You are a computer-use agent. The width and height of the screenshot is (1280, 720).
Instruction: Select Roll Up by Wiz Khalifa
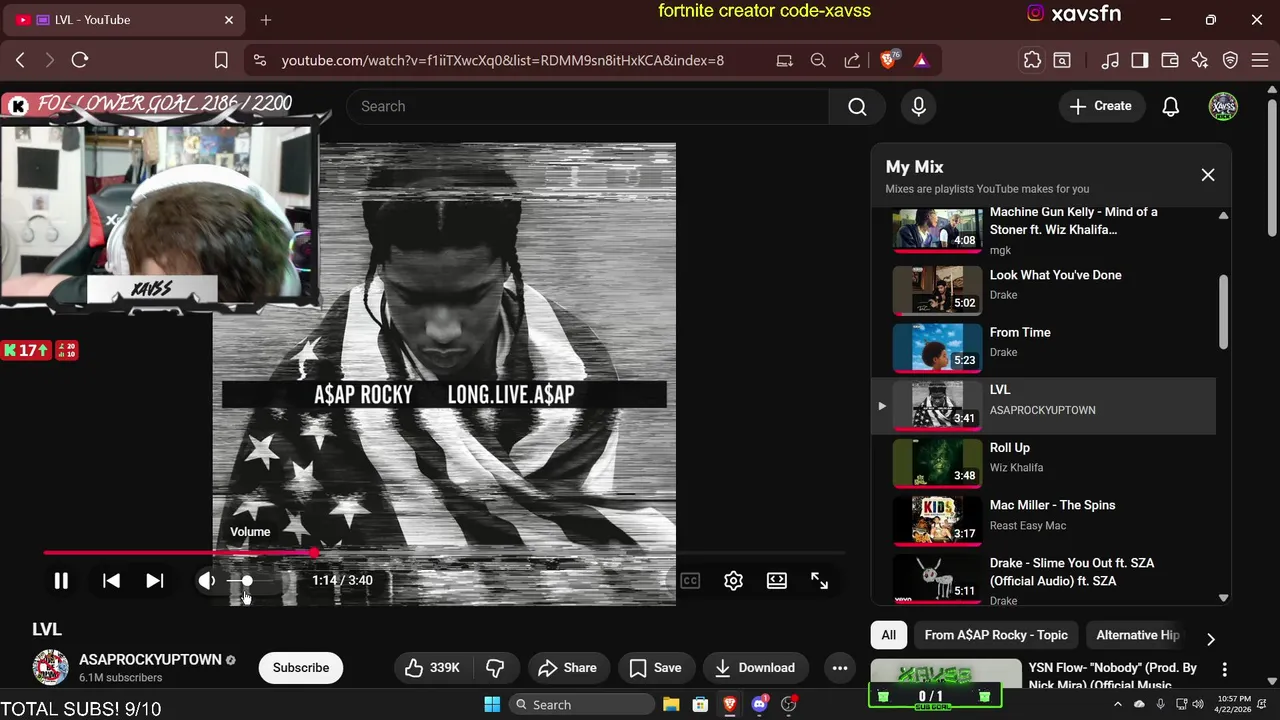pyautogui.click(x=1044, y=462)
